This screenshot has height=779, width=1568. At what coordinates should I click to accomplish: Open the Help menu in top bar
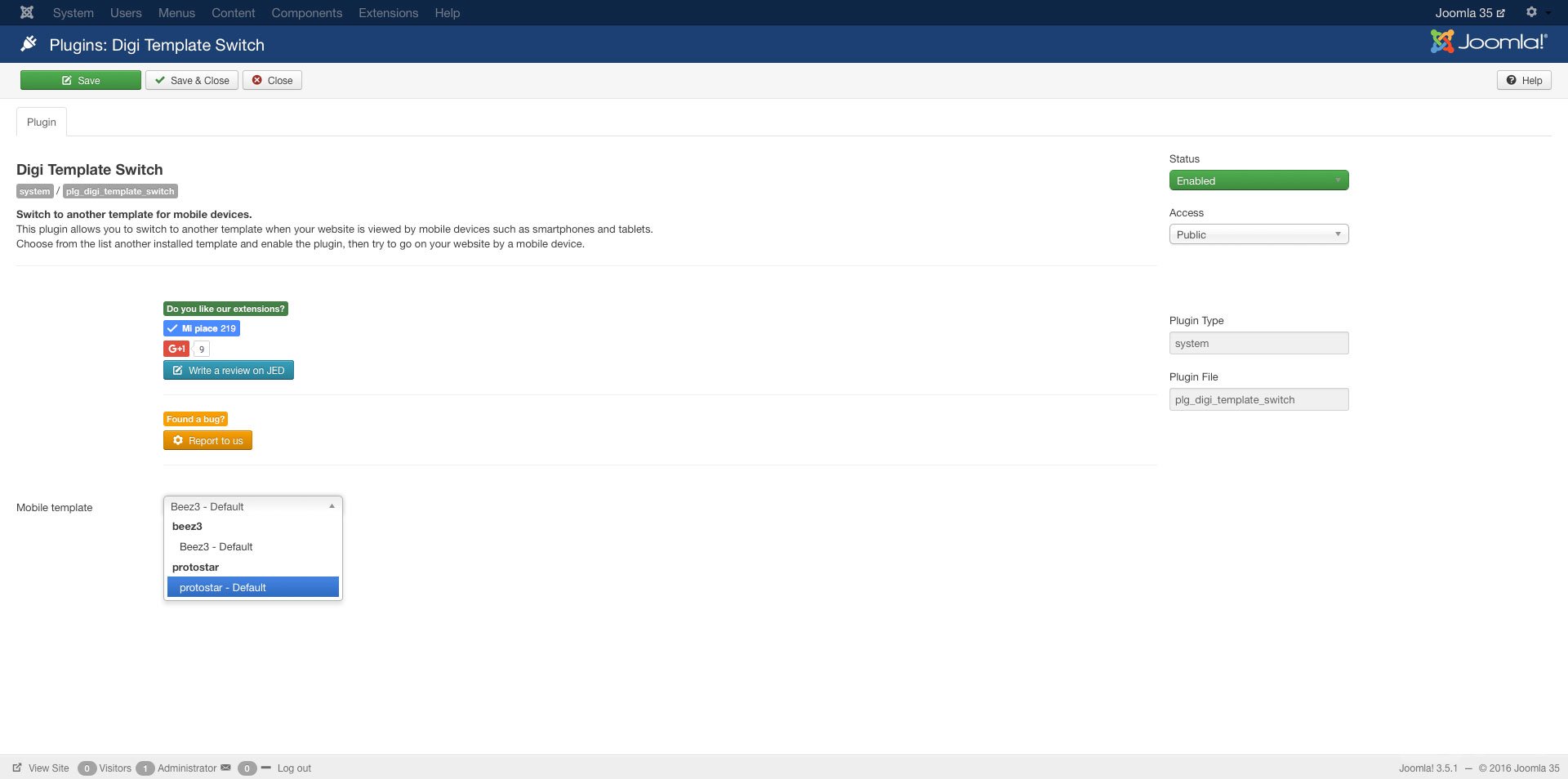(448, 13)
